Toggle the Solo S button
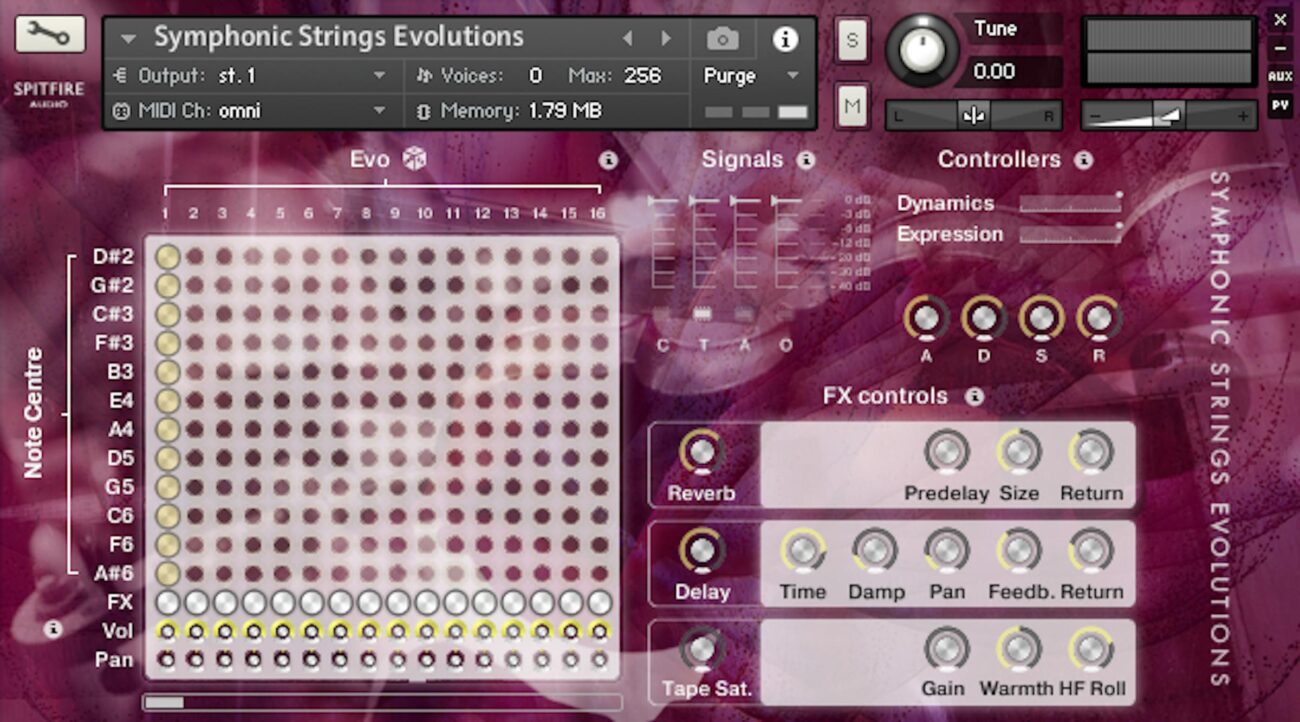The width and height of the screenshot is (1300, 722). [x=852, y=41]
